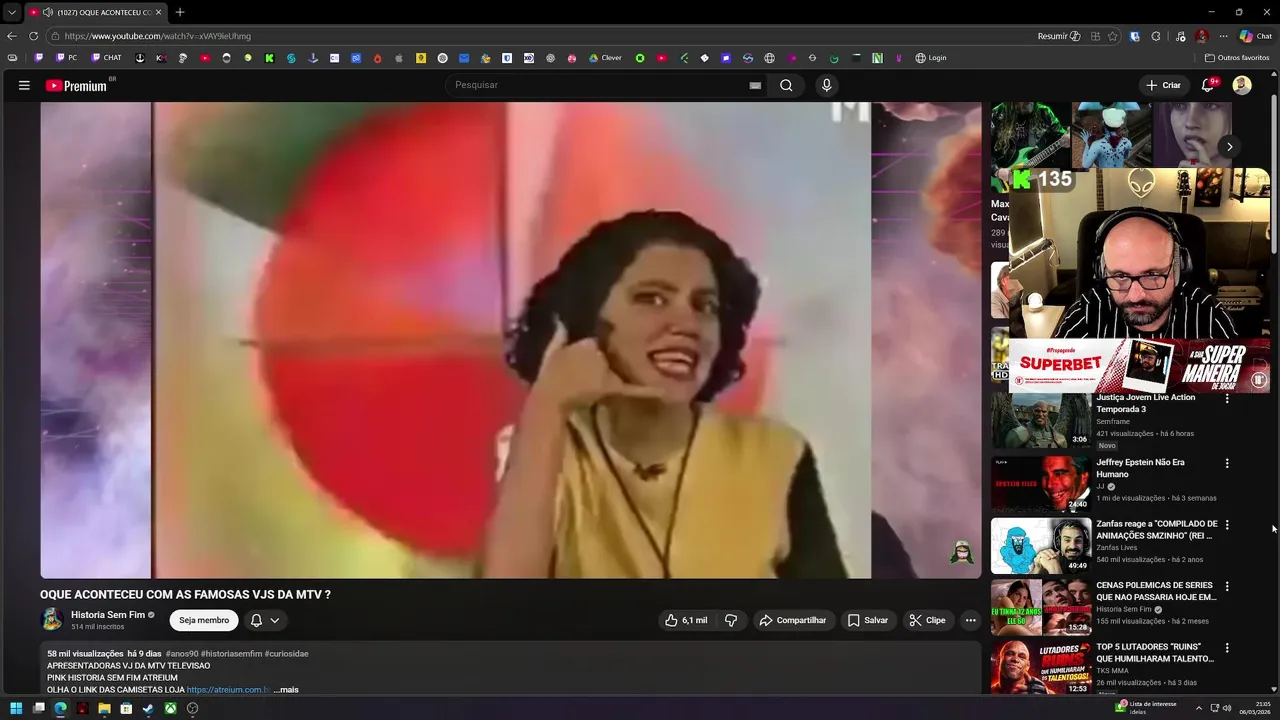Click the search magnifier button
Screen dimensions: 1280x720
[786, 85]
